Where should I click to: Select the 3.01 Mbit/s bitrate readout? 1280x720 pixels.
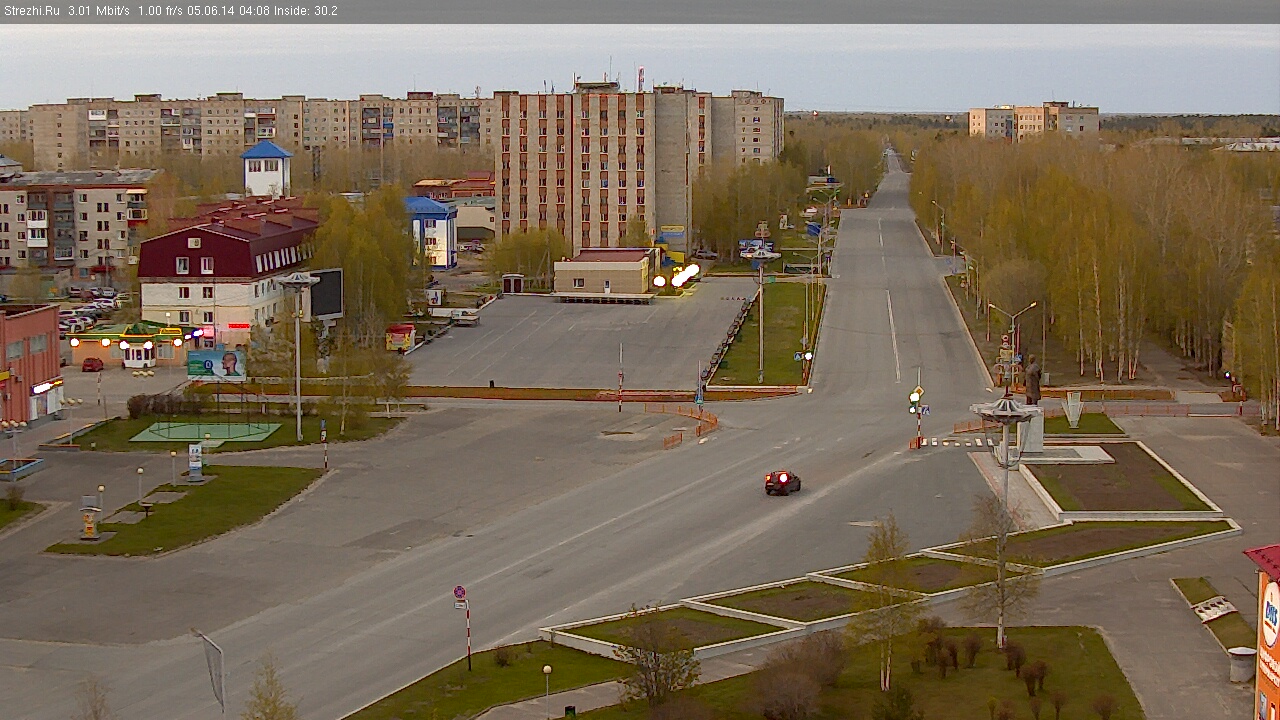[99, 11]
